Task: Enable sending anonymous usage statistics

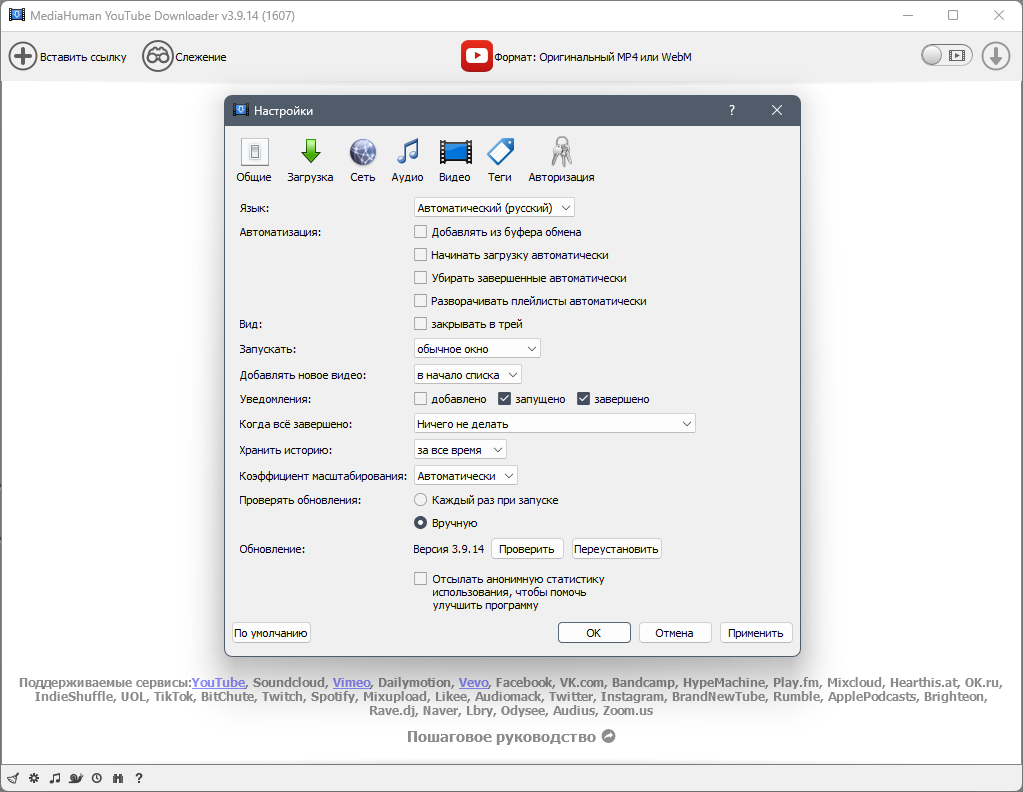Action: (421, 579)
